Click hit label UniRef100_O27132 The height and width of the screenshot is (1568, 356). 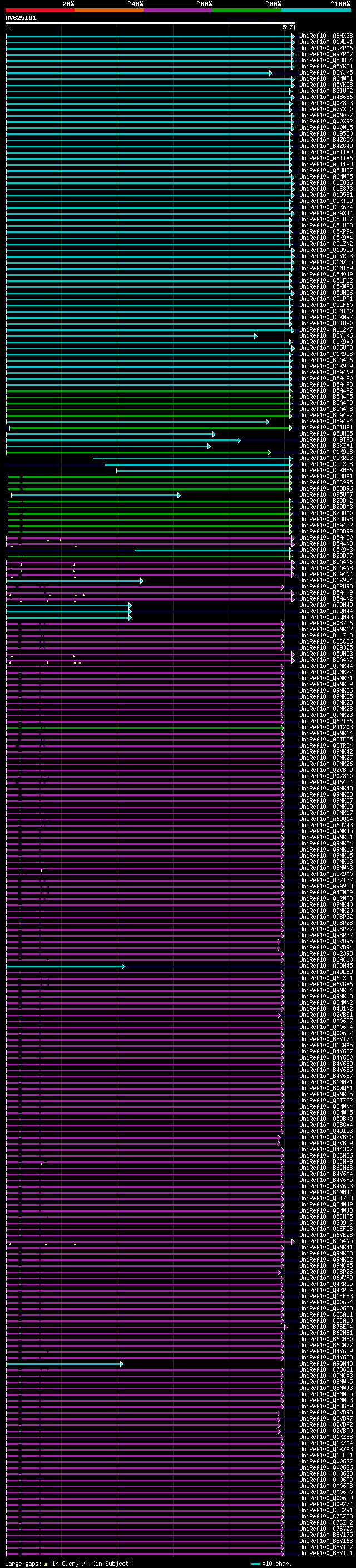pyautogui.click(x=326, y=880)
